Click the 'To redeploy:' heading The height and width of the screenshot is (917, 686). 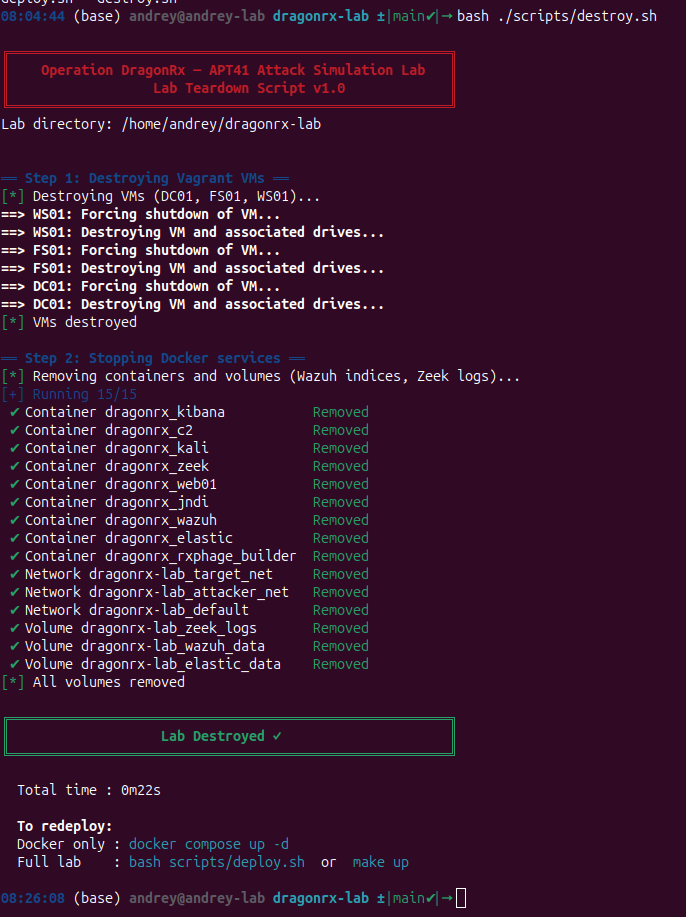coord(64,826)
